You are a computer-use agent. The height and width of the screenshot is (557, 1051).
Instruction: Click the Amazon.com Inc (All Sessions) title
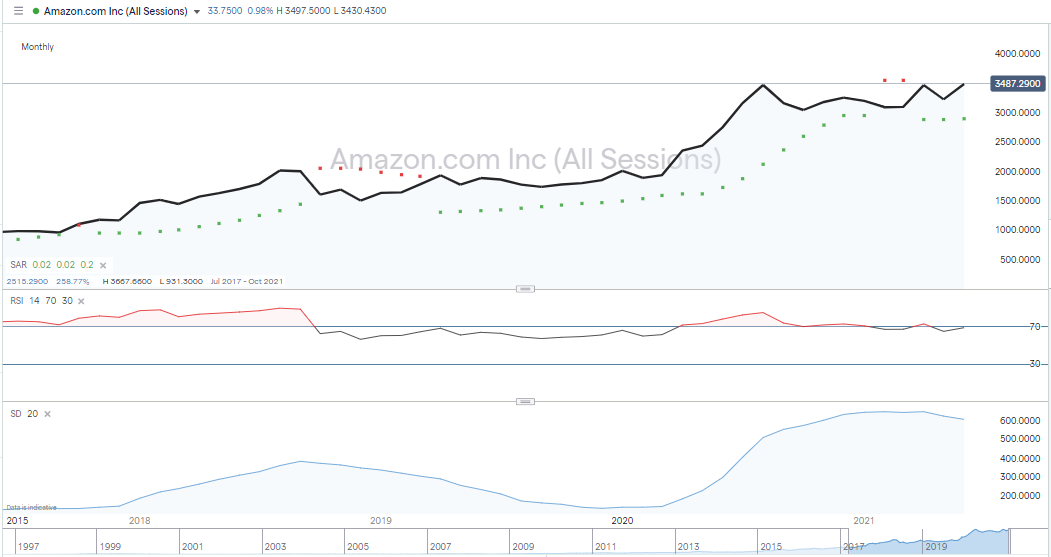(x=116, y=11)
